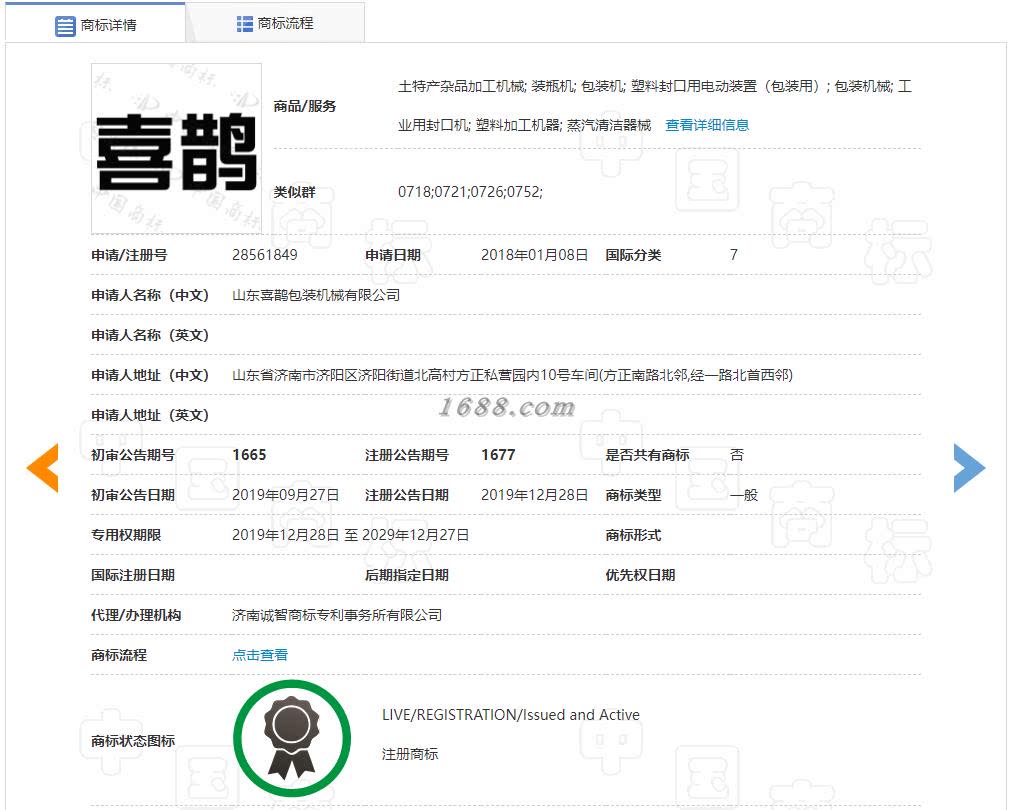Select registration announcement date 2019年12月28日

534,495
